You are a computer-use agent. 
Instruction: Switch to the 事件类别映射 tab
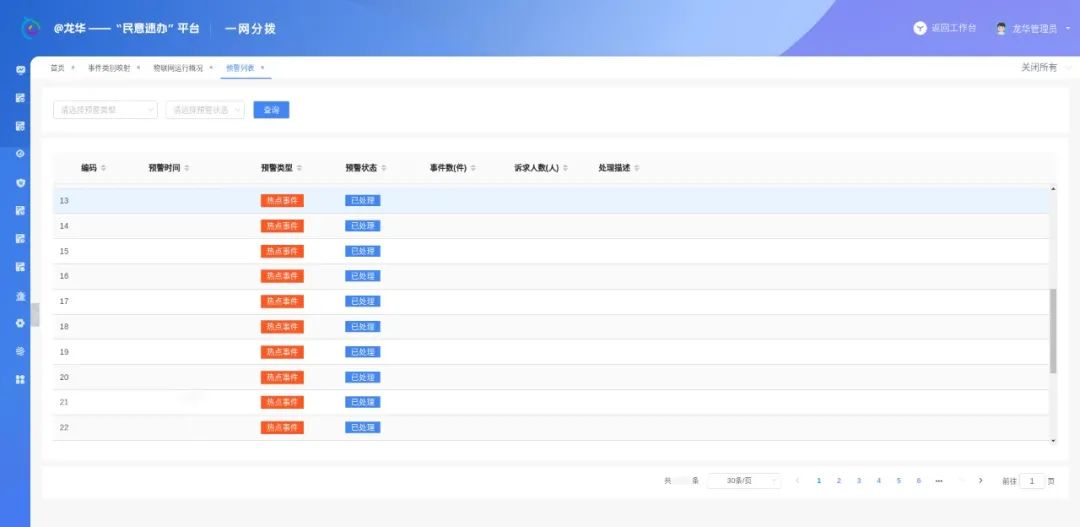(108, 68)
